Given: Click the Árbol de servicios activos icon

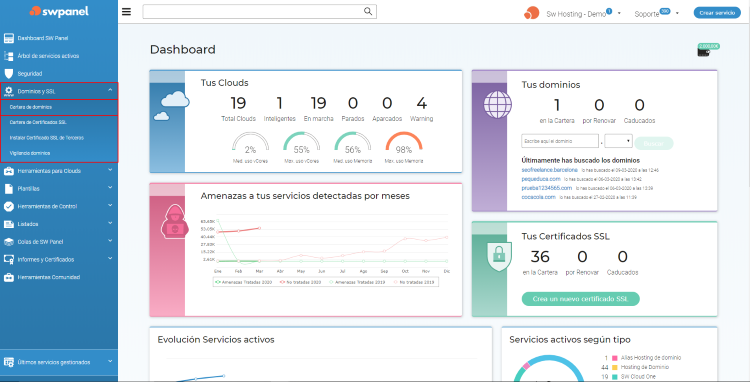Looking at the screenshot, I should coord(9,56).
